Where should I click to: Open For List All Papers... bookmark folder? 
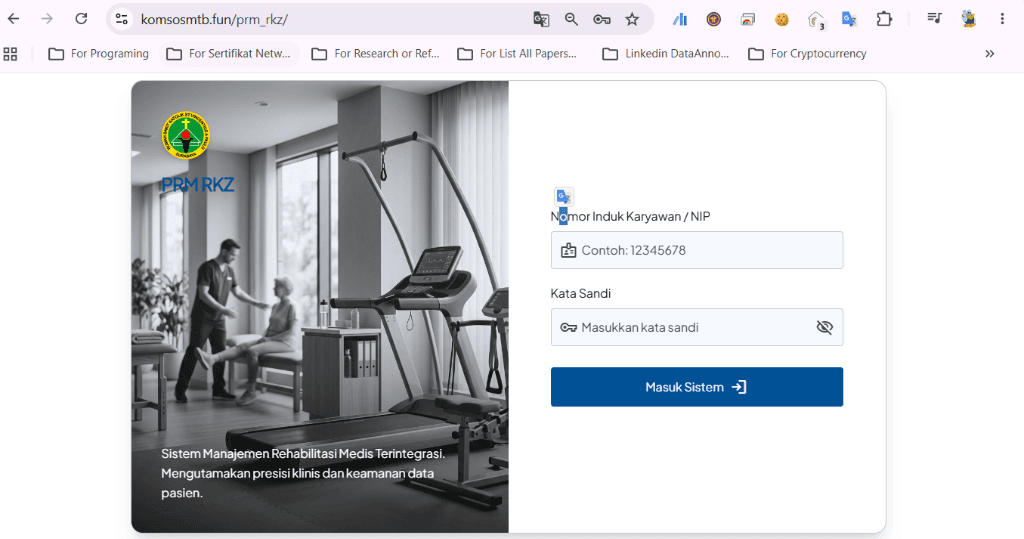coord(517,54)
